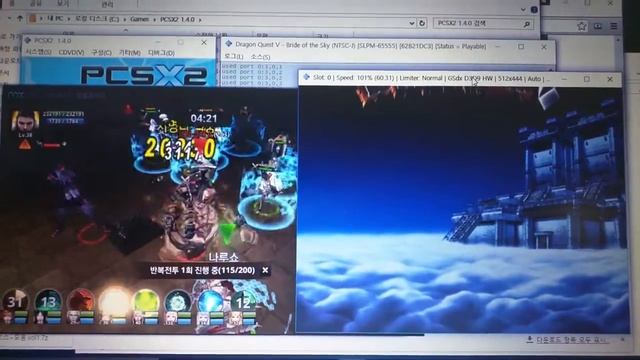Open the CDVD(V) menu in PCSX2
The height and width of the screenshot is (360, 640).
71,53
